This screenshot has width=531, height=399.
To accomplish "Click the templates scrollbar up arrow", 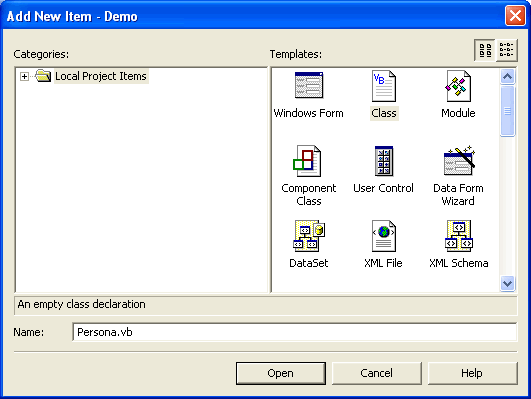I will [507, 76].
